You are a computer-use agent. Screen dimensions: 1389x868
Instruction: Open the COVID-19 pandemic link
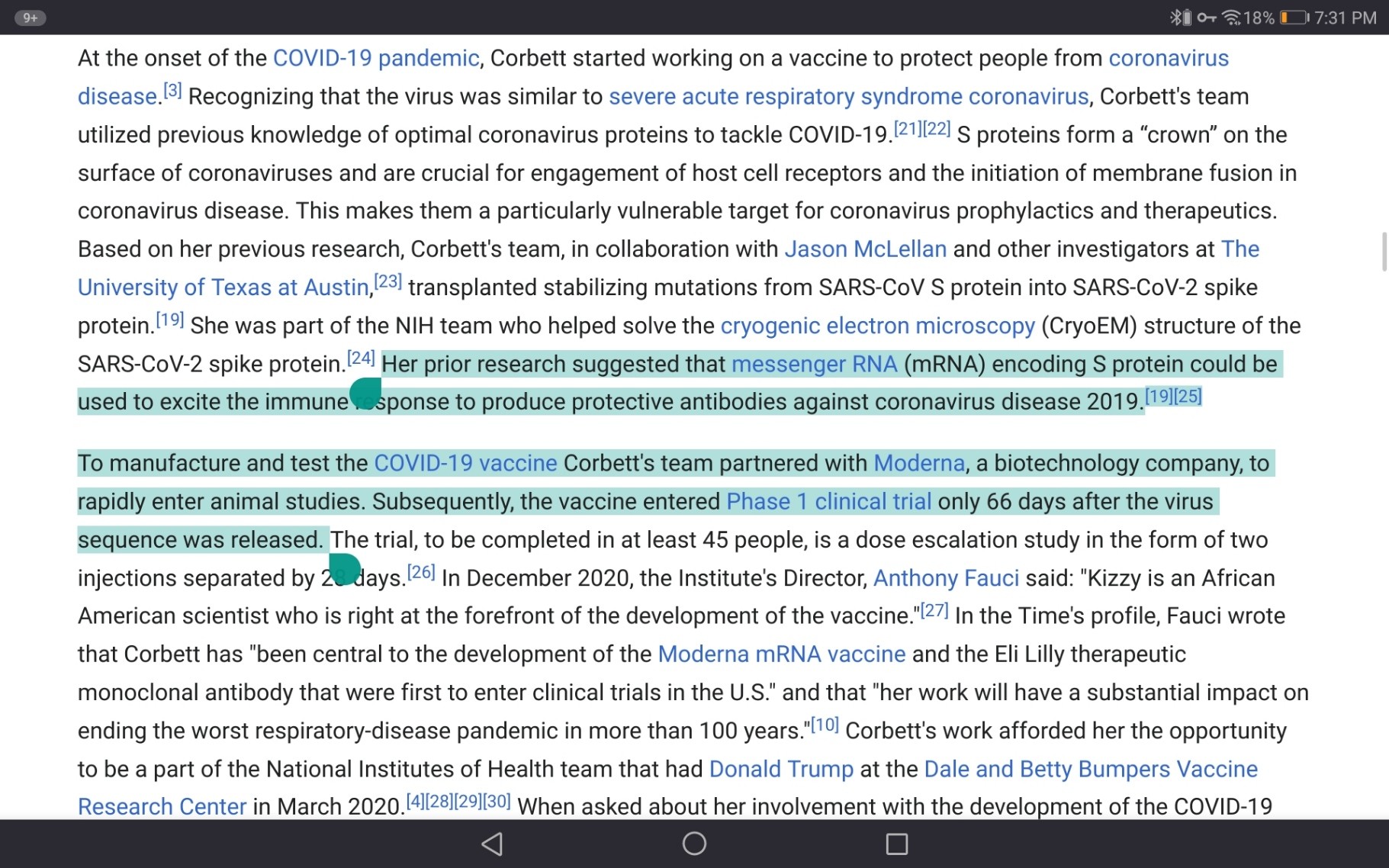(376, 58)
